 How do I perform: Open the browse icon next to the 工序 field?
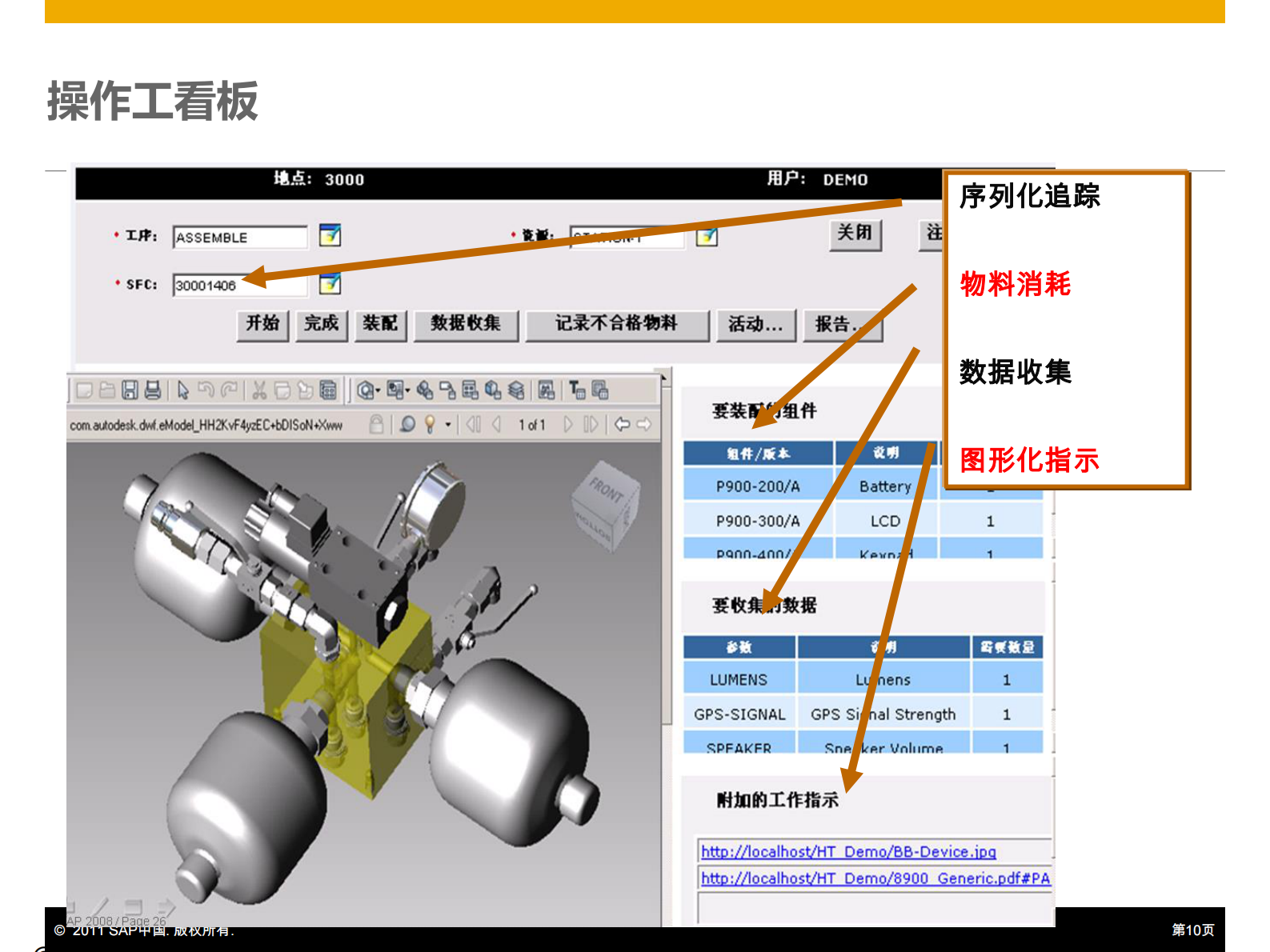(x=330, y=235)
